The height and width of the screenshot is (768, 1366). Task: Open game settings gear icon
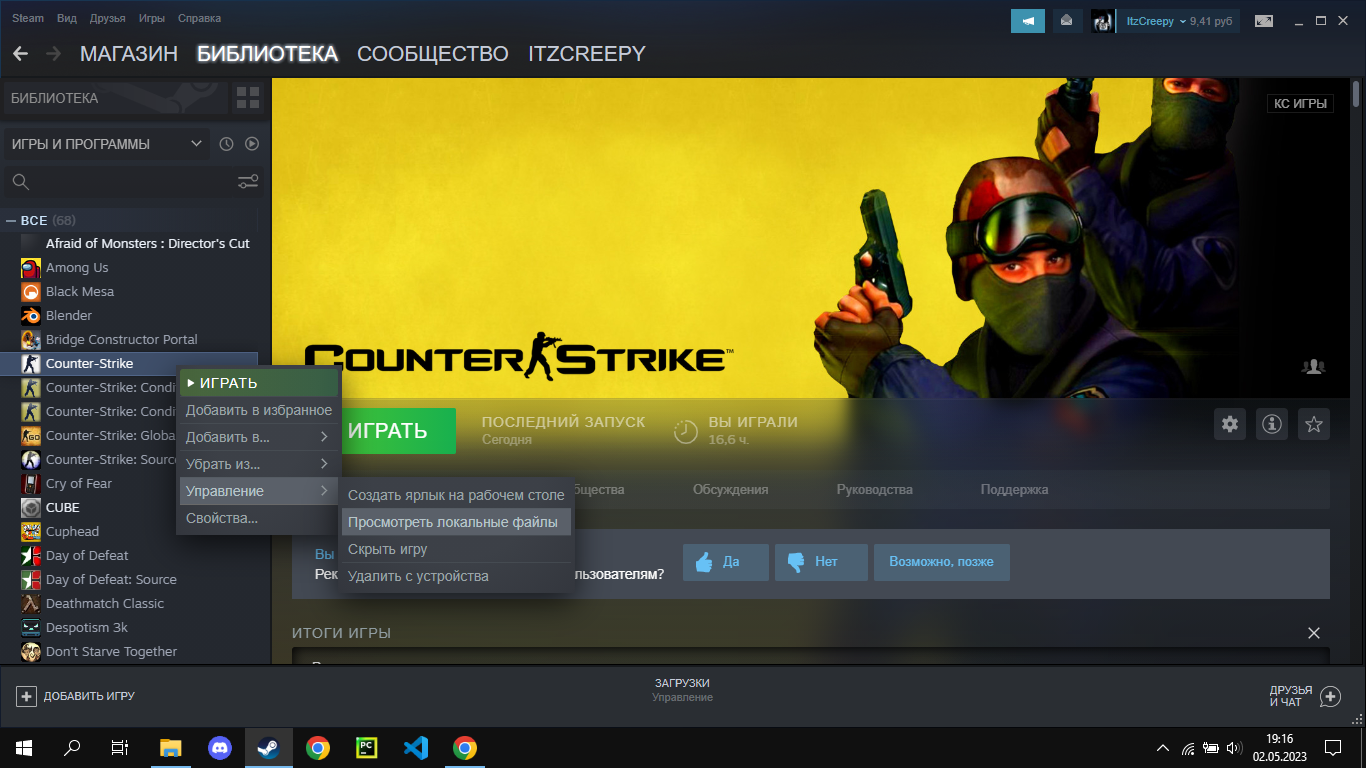pos(1230,424)
